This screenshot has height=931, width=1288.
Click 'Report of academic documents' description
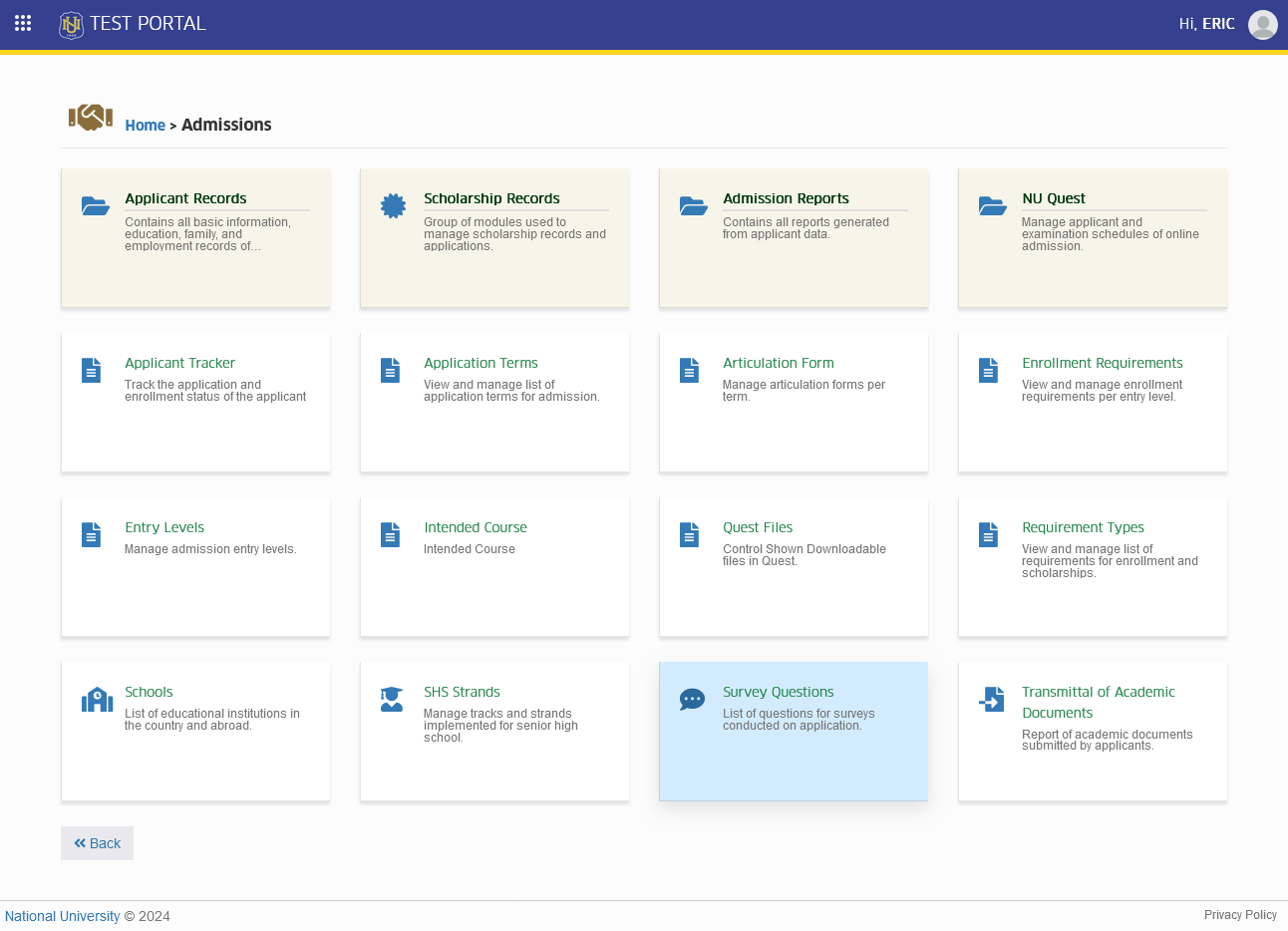1107,741
